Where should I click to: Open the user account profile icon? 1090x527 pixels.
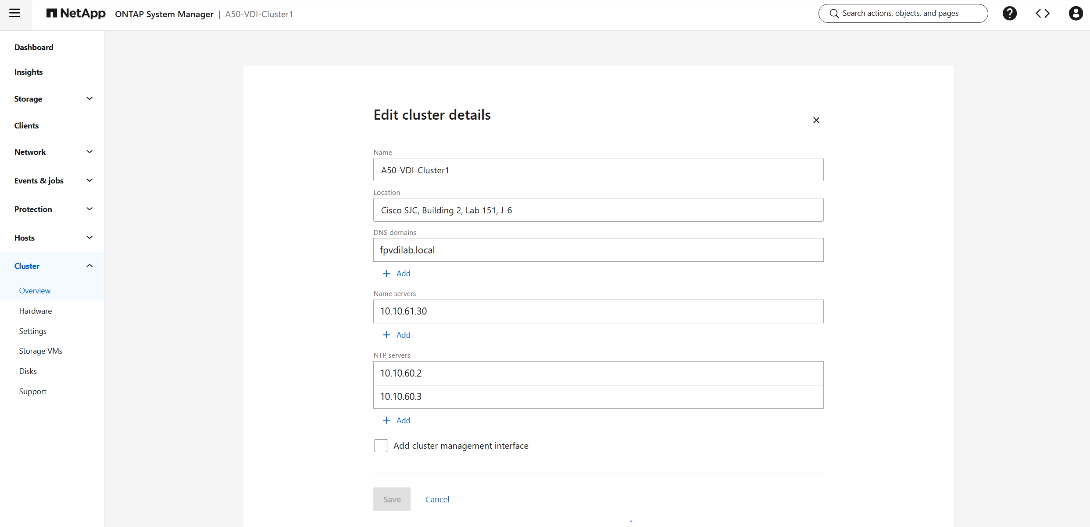pos(1075,13)
